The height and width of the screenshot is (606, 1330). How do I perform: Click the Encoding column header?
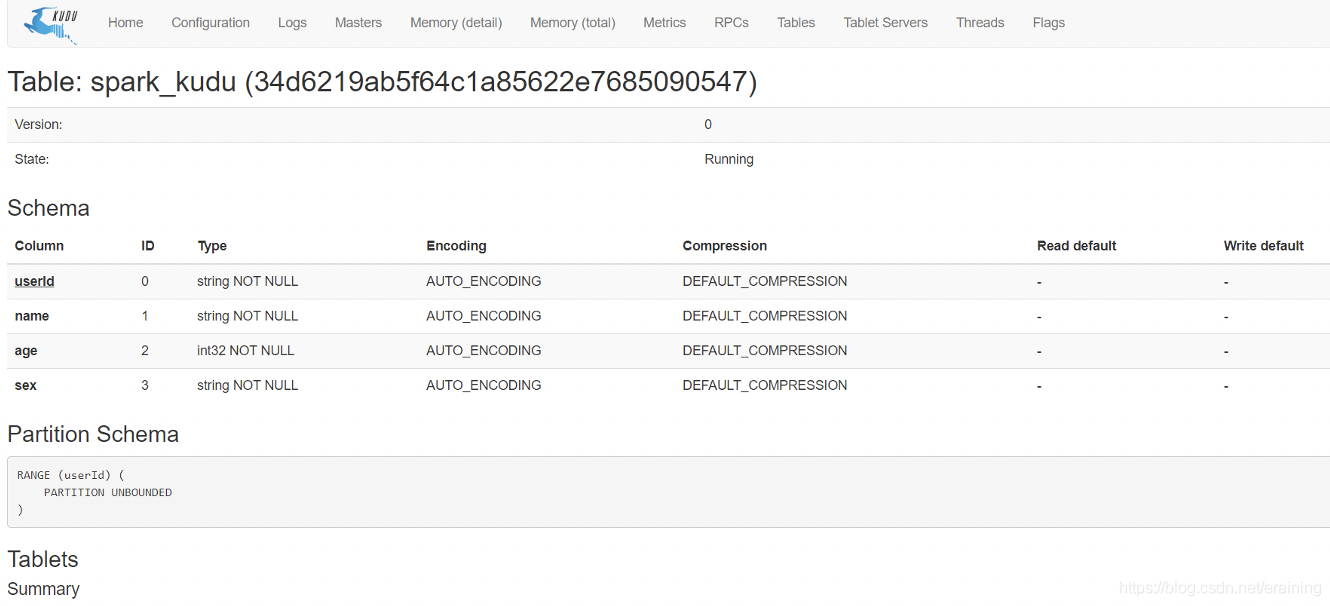456,245
